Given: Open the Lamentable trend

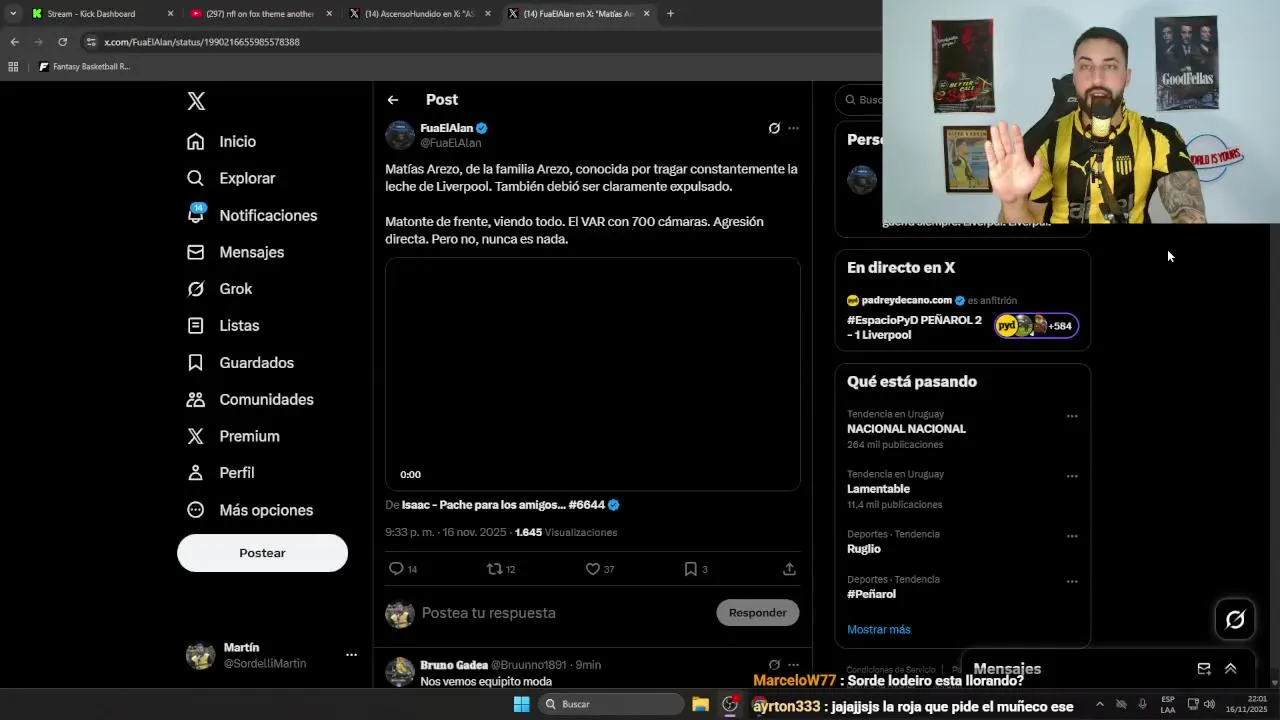Looking at the screenshot, I should click(x=878, y=489).
